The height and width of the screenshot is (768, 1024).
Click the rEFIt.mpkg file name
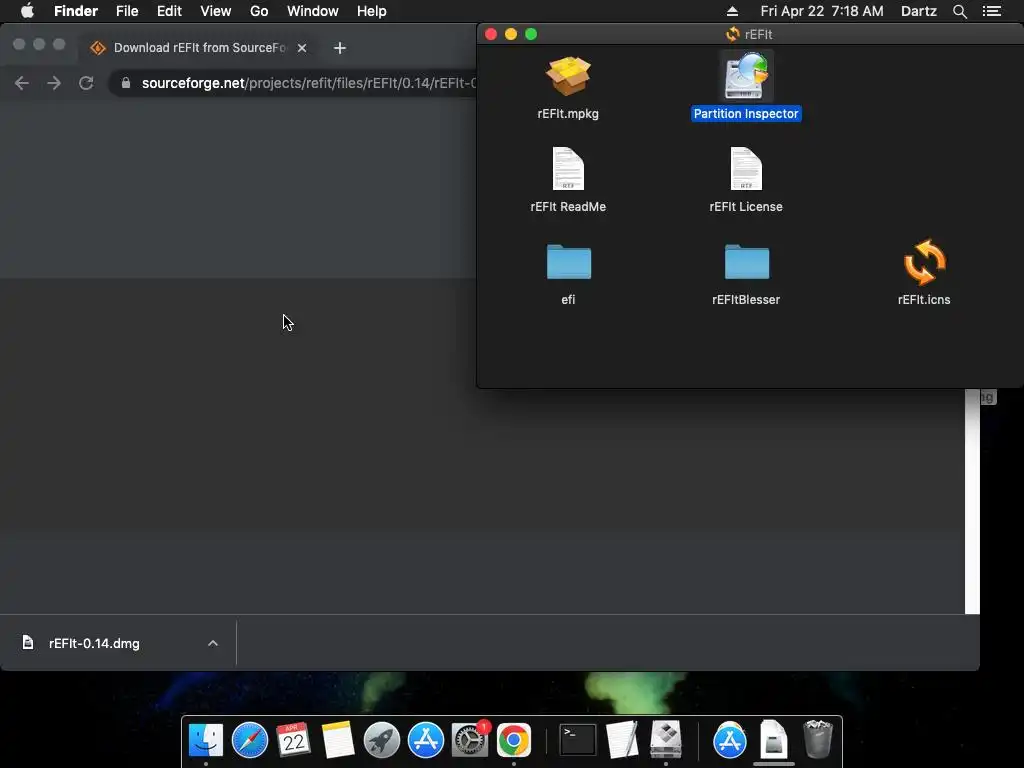click(x=568, y=114)
